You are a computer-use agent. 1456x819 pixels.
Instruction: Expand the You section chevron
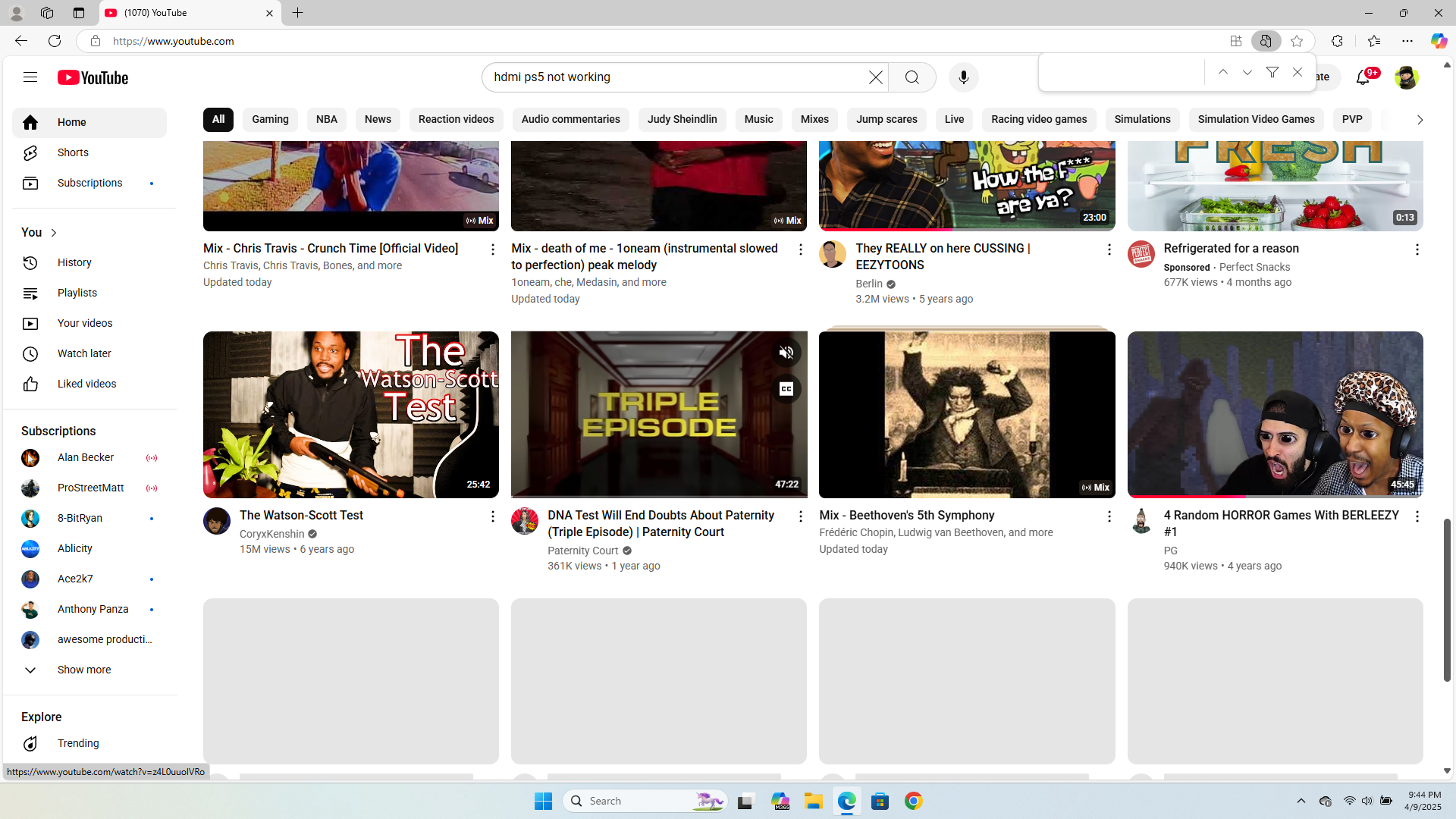[54, 233]
